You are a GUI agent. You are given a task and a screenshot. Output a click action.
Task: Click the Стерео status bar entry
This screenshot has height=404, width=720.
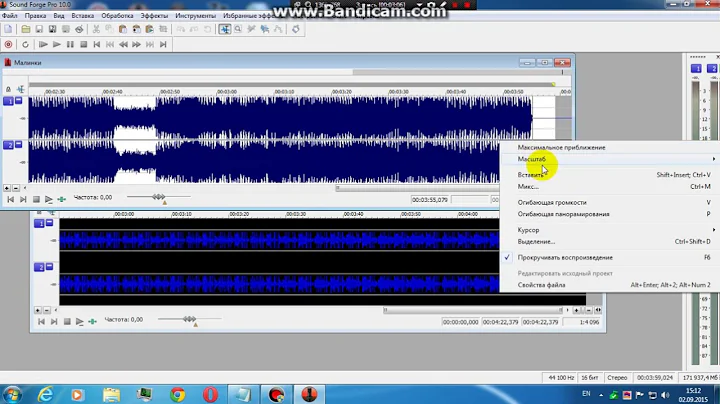617,377
